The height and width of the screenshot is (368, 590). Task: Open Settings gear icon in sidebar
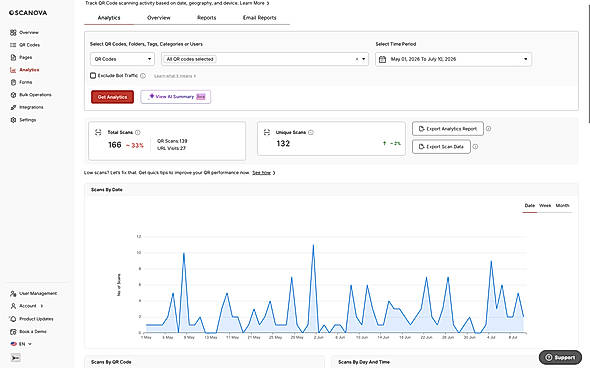pos(13,120)
